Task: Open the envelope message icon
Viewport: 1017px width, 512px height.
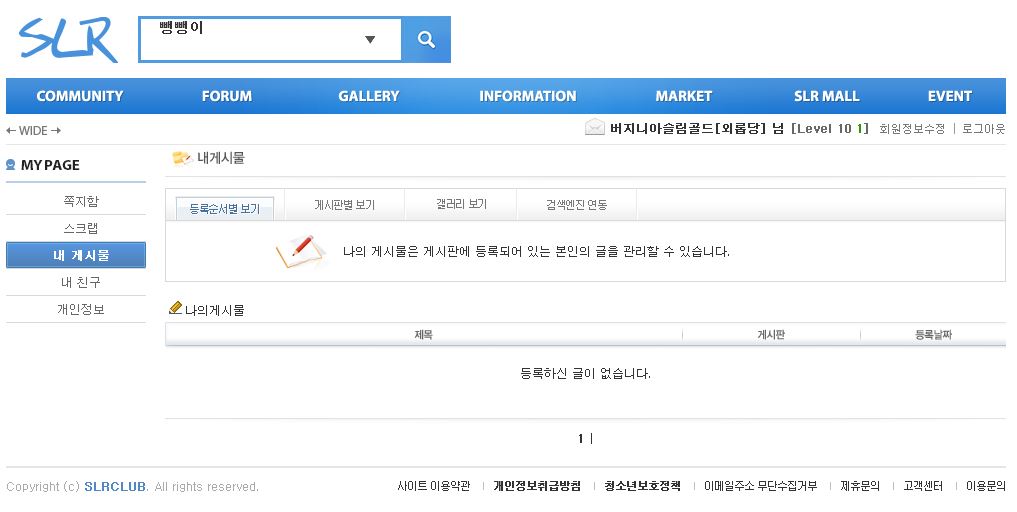Action: [595, 128]
